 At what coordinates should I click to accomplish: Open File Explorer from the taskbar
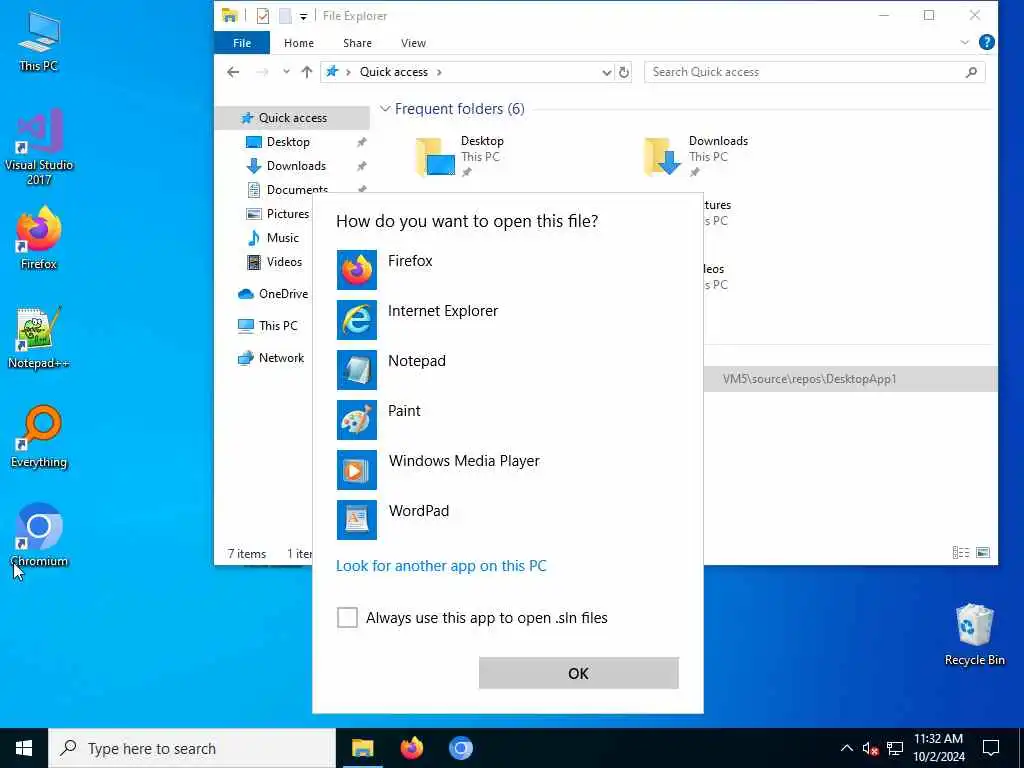click(362, 748)
